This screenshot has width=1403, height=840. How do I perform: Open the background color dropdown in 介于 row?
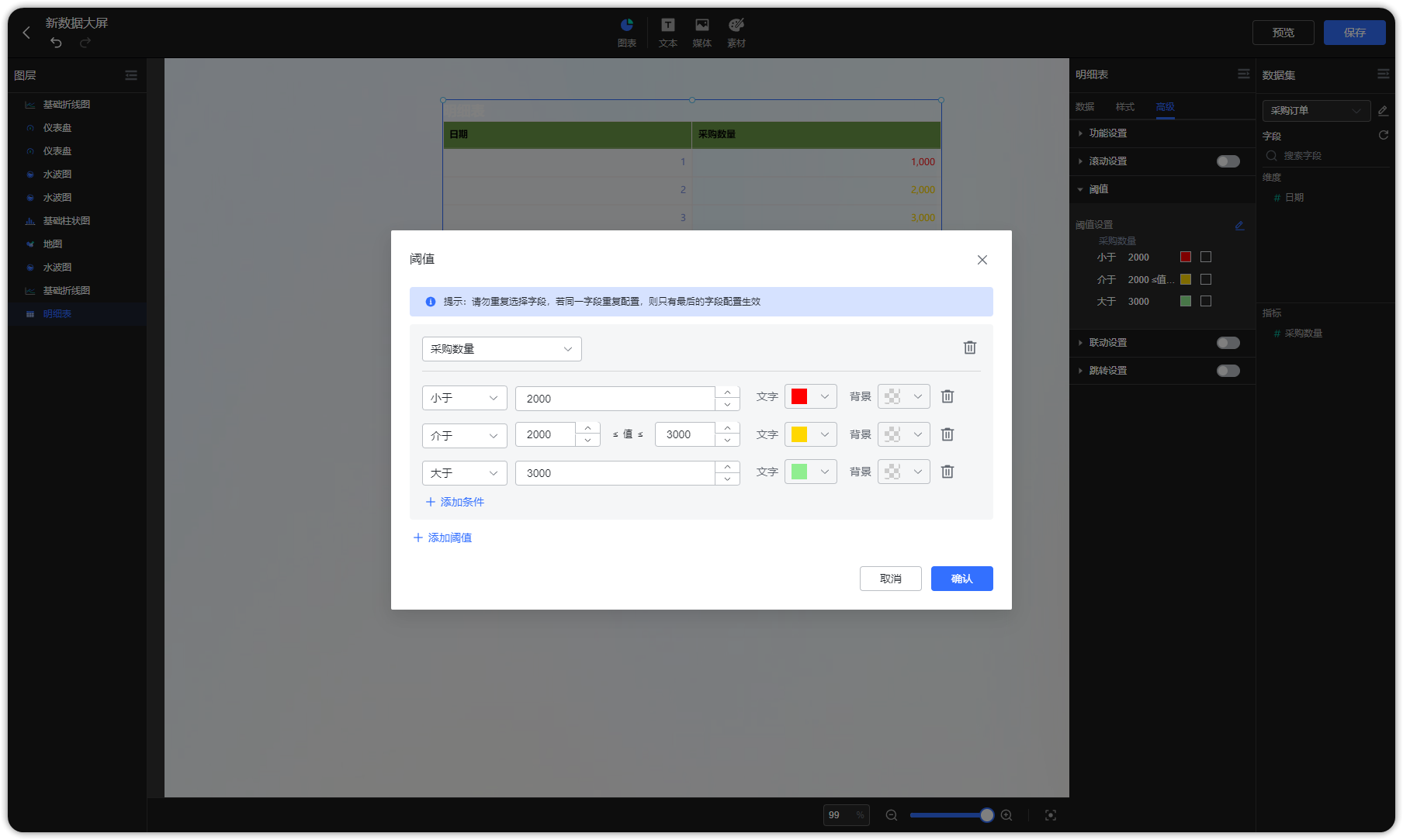click(x=904, y=434)
